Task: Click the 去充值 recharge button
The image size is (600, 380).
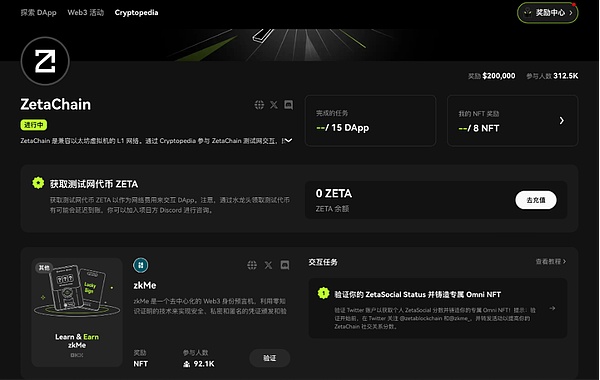Action: [536, 200]
